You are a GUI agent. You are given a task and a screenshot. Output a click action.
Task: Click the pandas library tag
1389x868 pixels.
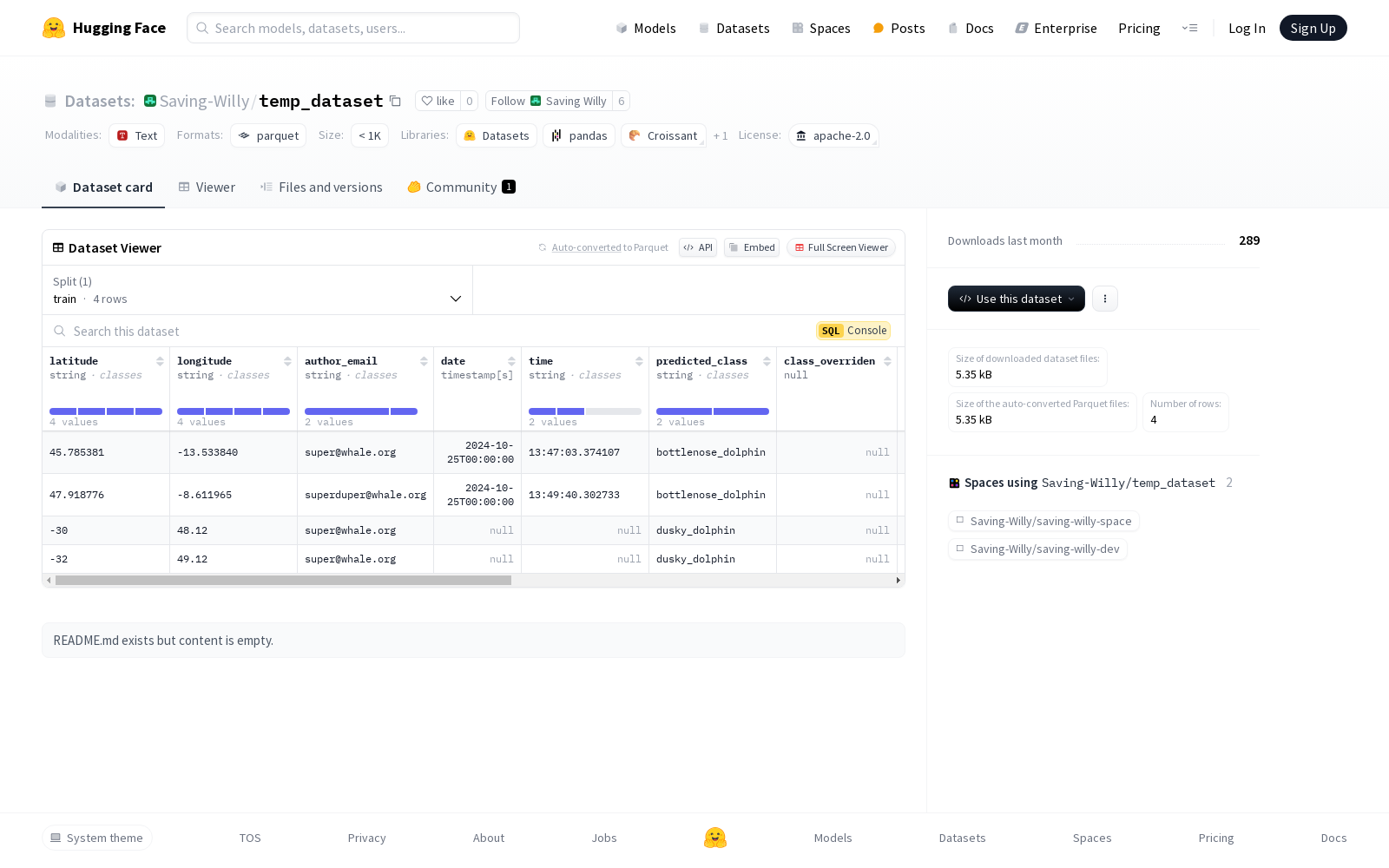coord(579,135)
